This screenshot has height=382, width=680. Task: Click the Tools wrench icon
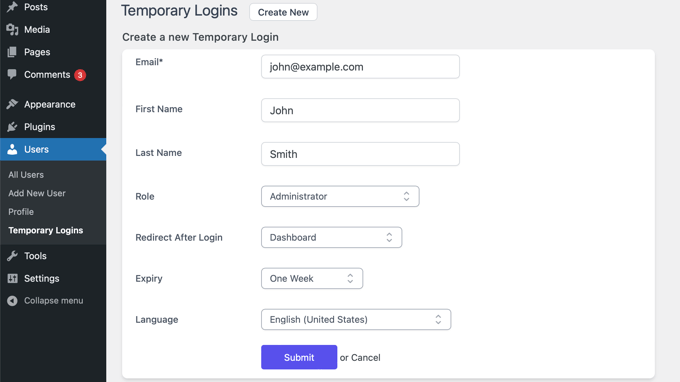click(12, 256)
